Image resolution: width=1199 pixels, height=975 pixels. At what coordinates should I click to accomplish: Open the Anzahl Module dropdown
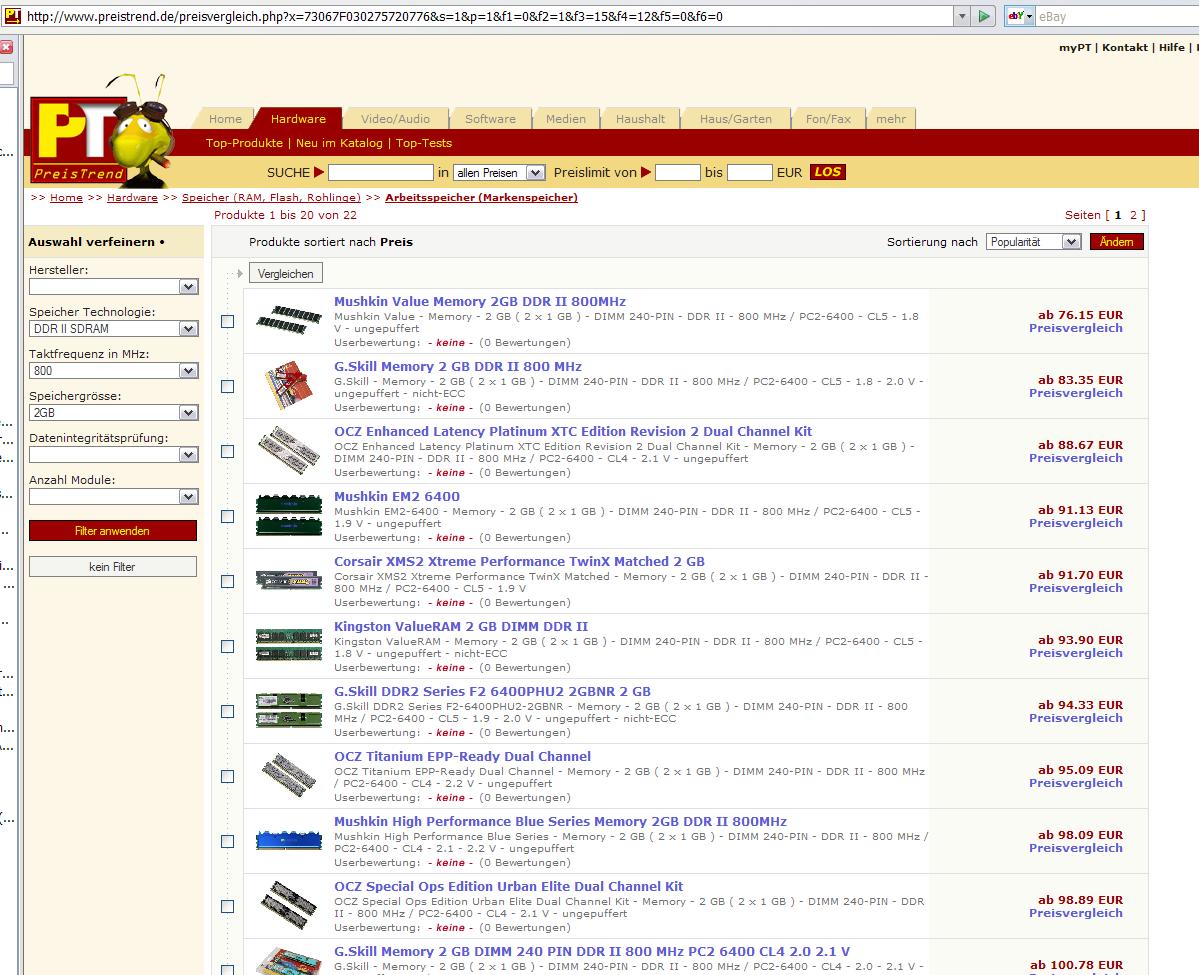tap(114, 497)
